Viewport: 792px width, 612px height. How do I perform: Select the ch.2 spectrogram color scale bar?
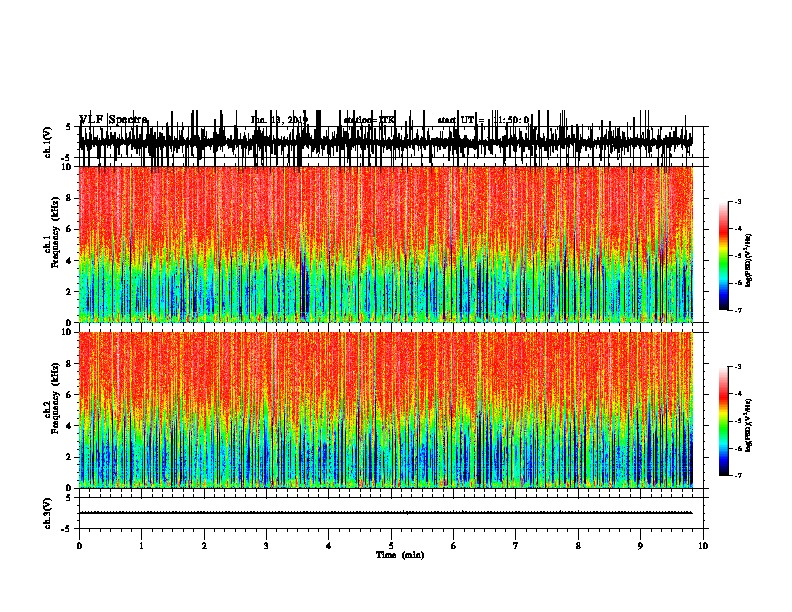tap(723, 421)
